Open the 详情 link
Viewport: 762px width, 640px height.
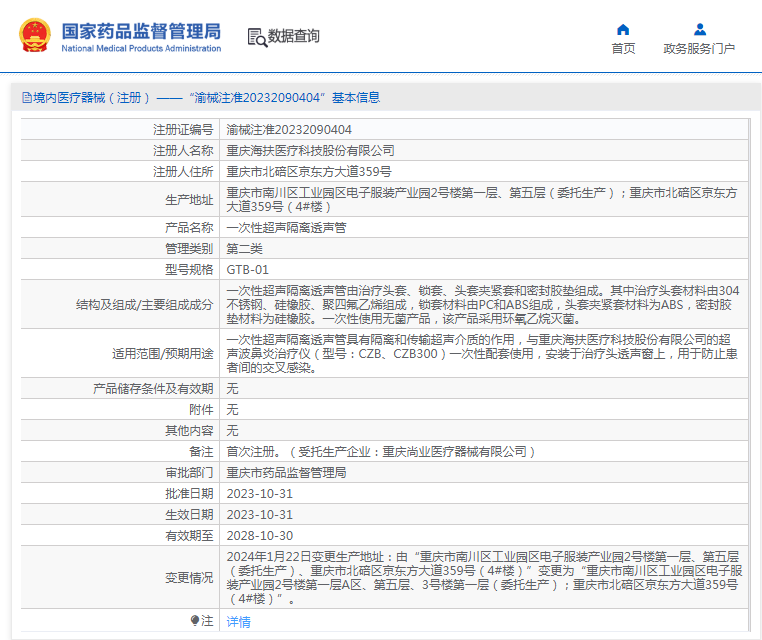pos(239,622)
